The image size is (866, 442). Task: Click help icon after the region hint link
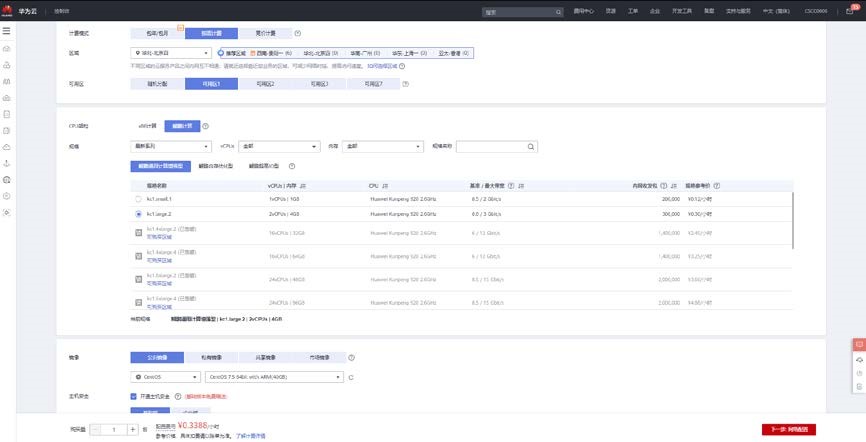click(402, 66)
